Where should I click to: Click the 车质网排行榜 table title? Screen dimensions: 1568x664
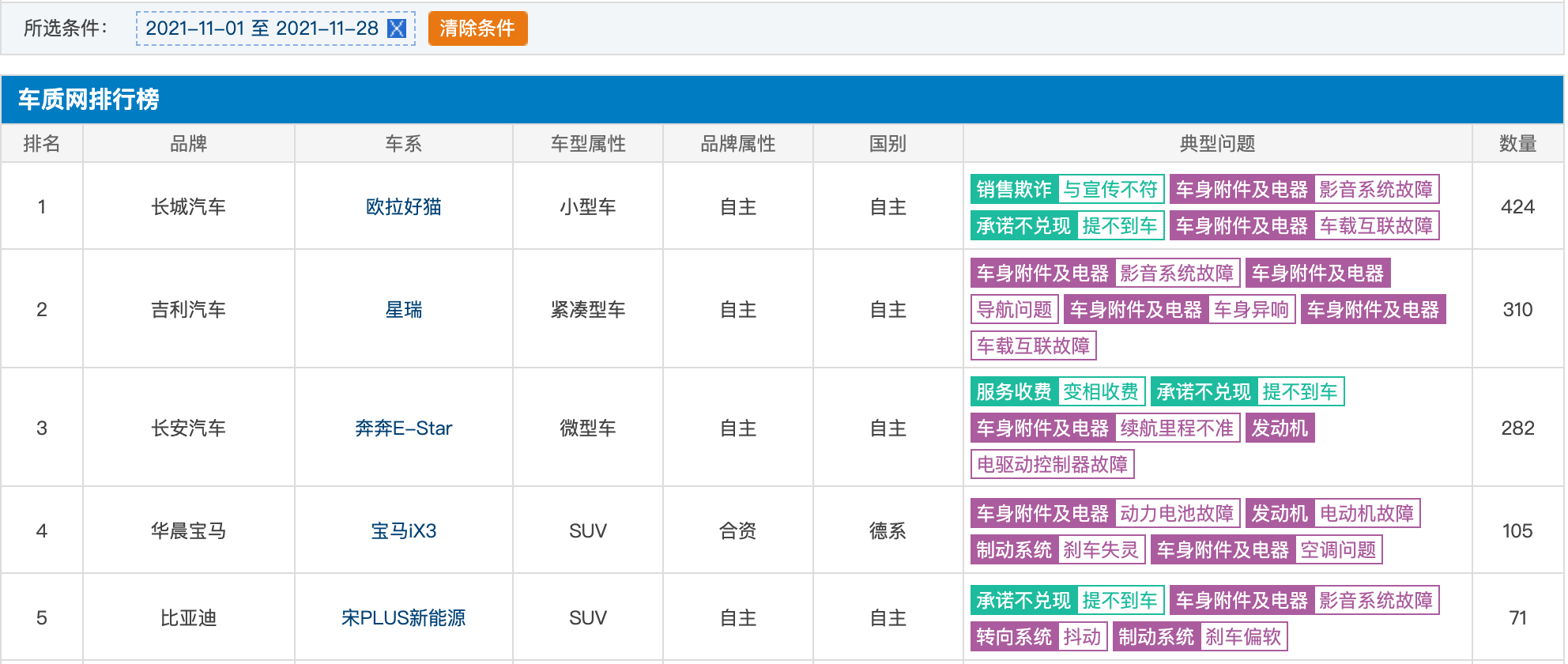(x=89, y=100)
